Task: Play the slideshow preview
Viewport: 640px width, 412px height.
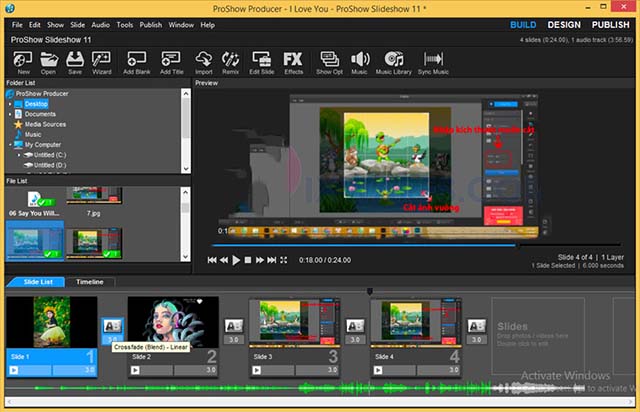Action: (x=236, y=260)
